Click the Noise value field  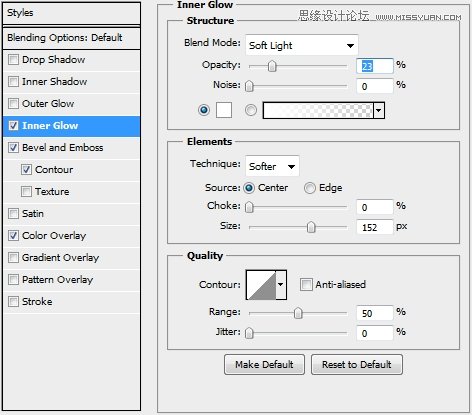[375, 86]
